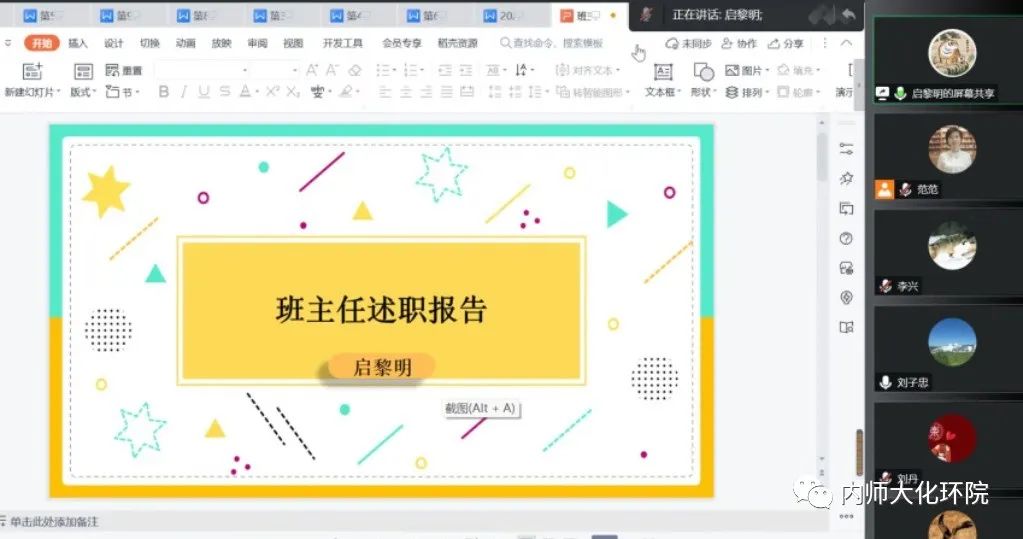Click the Shapes (形状) icon
This screenshot has width=1023, height=539.
click(704, 72)
